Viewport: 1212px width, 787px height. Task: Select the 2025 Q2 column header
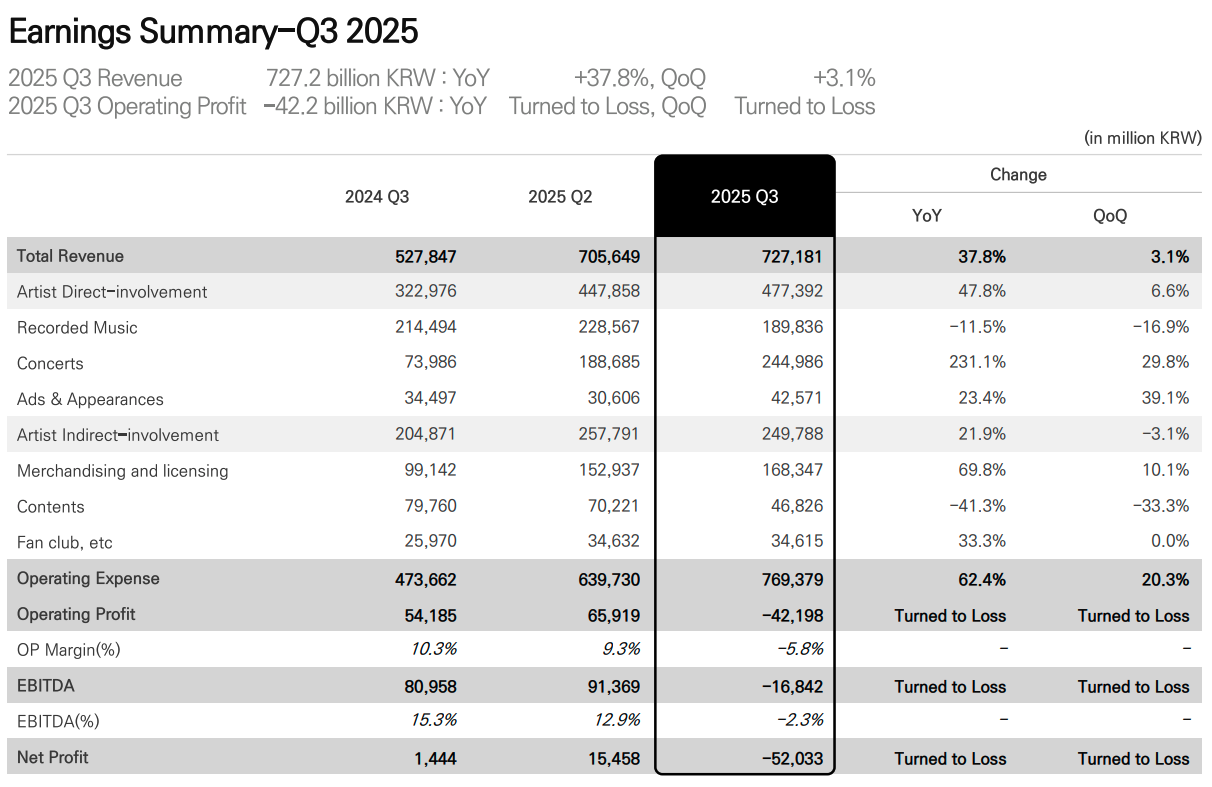tap(560, 197)
